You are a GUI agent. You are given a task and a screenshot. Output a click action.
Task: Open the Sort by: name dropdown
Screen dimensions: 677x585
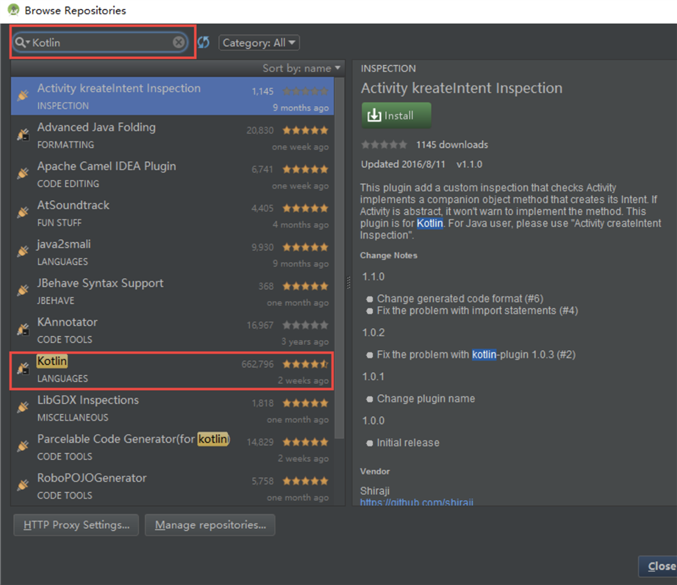(x=301, y=68)
